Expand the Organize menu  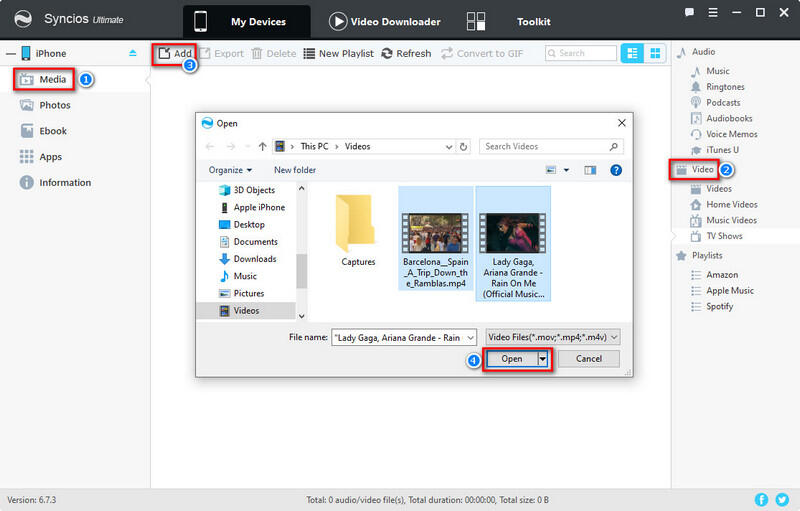pos(230,170)
